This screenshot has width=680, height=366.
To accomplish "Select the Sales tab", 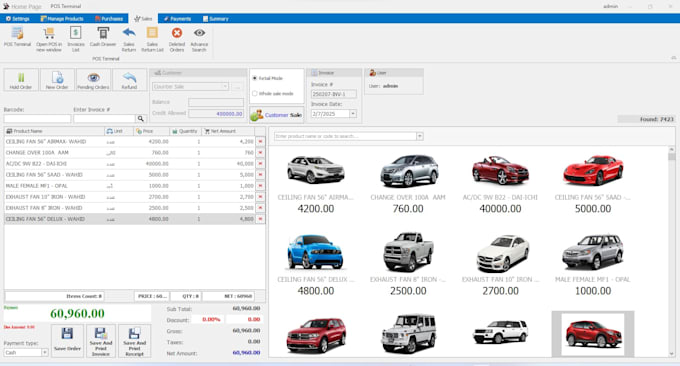I will (143, 19).
